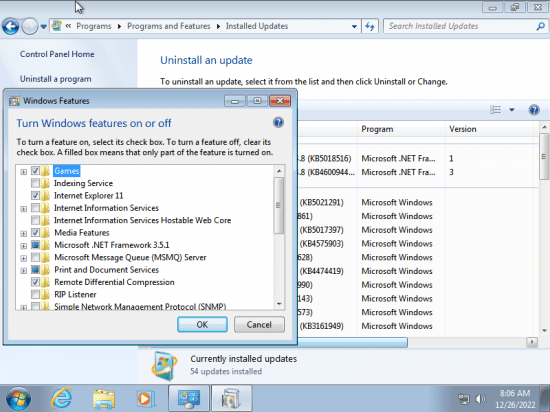Select Installed Updates breadcrumb
The width and height of the screenshot is (550, 412).
tap(257, 26)
